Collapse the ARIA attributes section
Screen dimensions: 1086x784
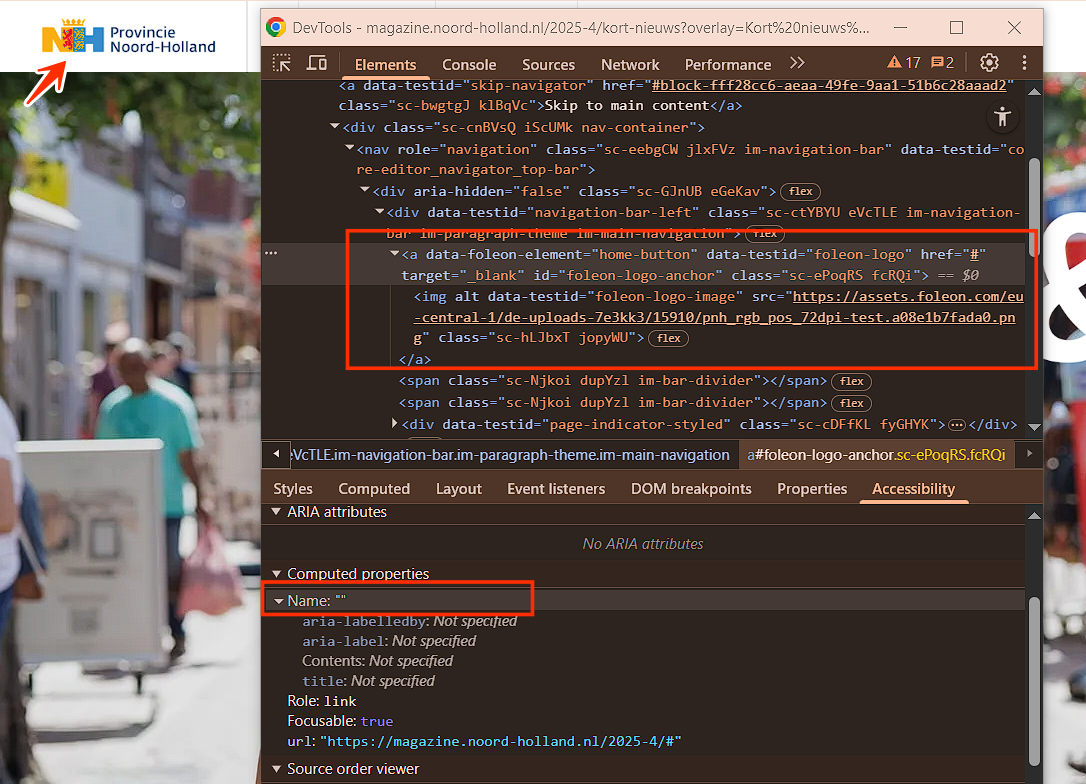277,512
